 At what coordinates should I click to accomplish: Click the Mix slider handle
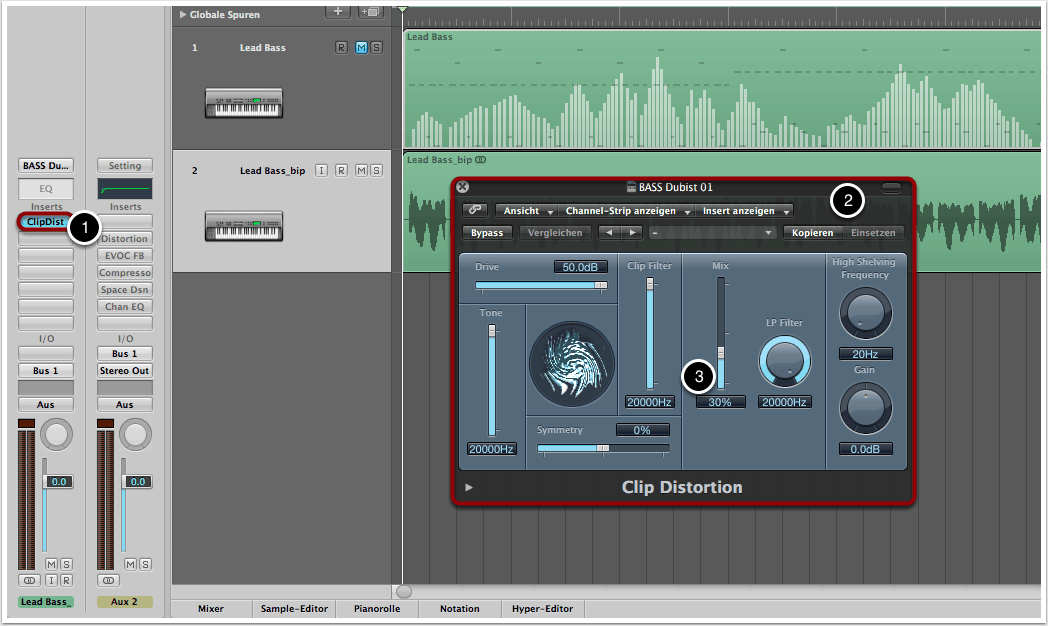[720, 350]
